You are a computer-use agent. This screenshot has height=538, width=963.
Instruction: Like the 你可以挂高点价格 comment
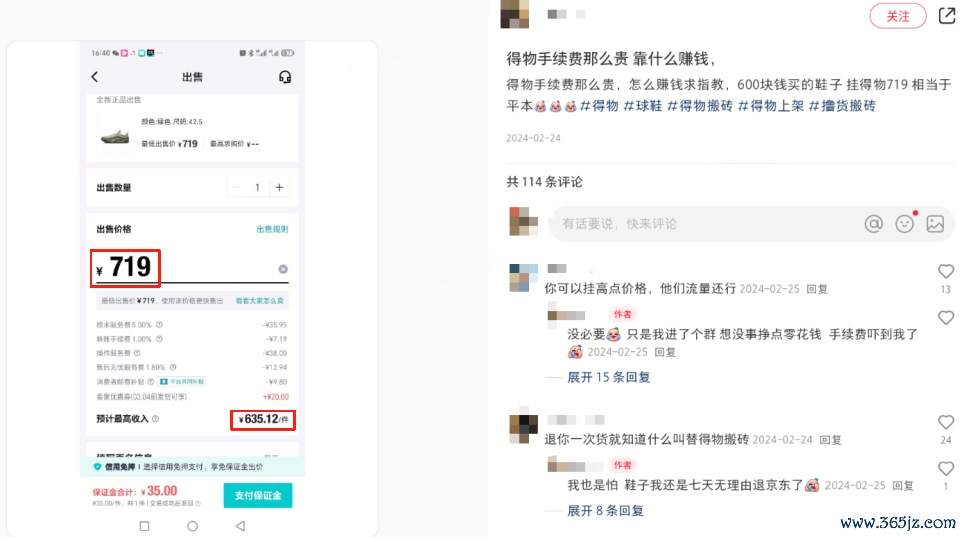[946, 271]
